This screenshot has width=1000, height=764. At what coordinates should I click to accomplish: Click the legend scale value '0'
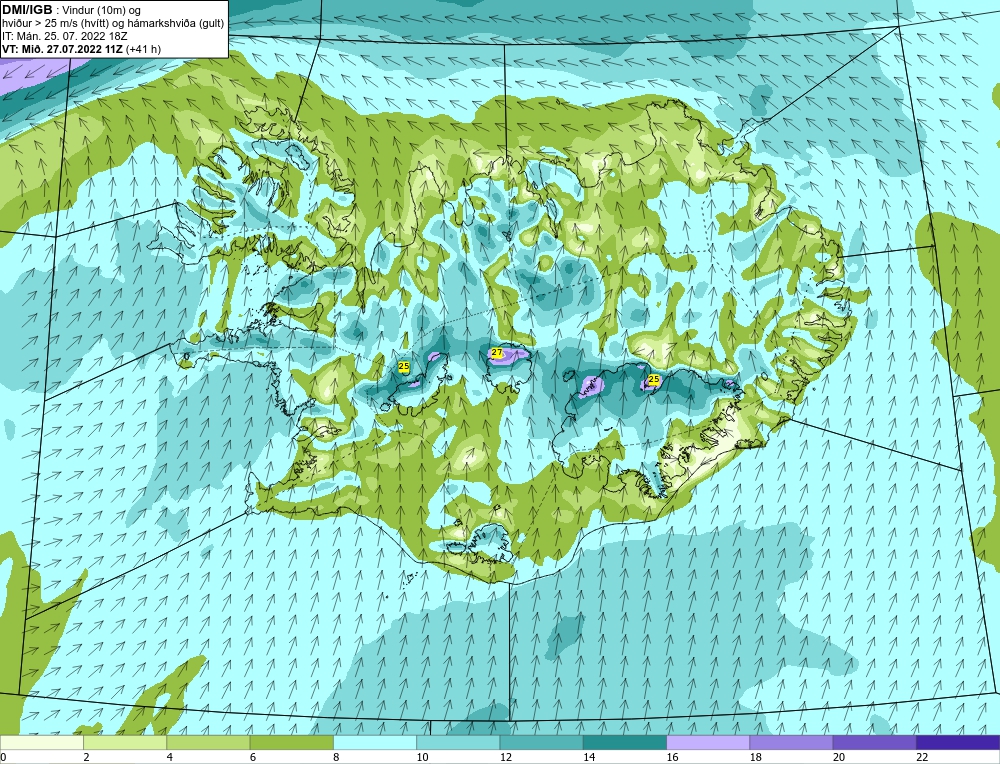coord(3,757)
